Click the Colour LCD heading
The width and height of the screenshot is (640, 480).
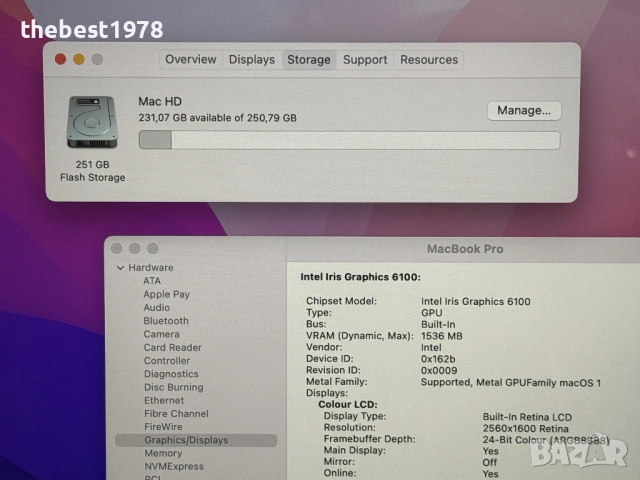tap(348, 404)
